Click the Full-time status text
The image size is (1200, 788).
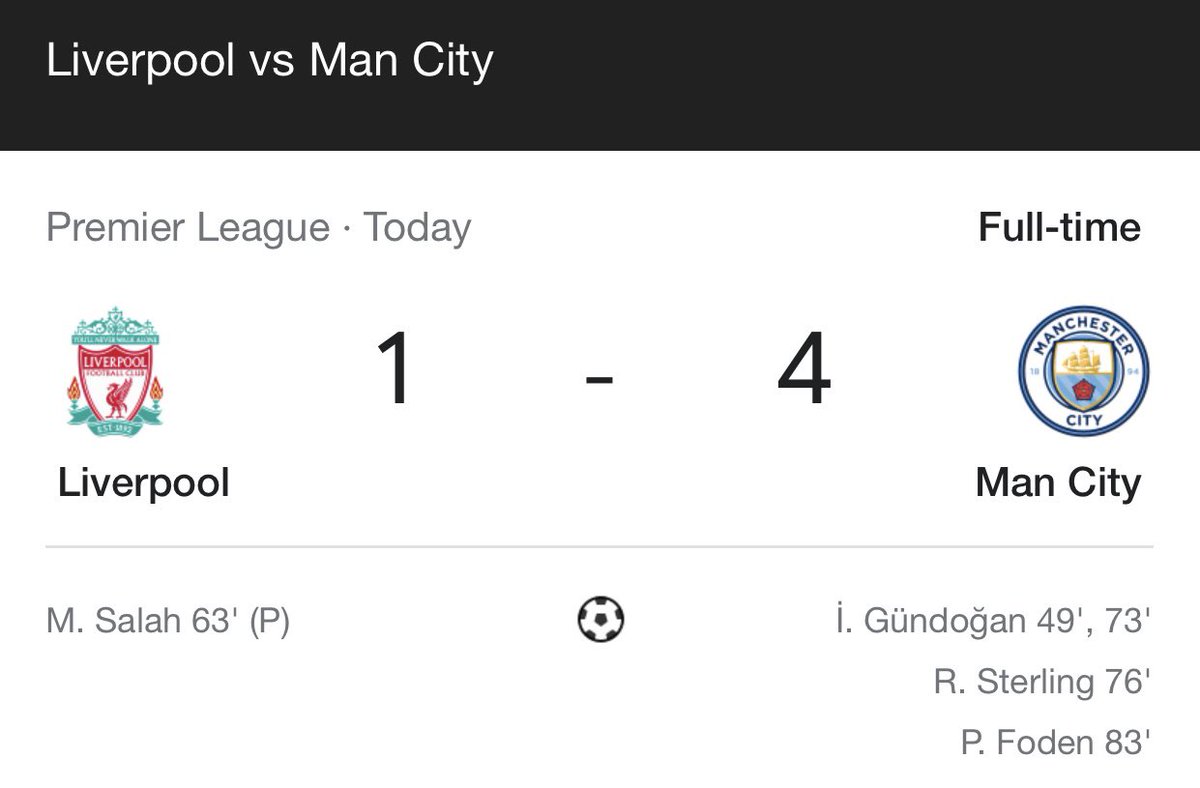coord(1059,227)
